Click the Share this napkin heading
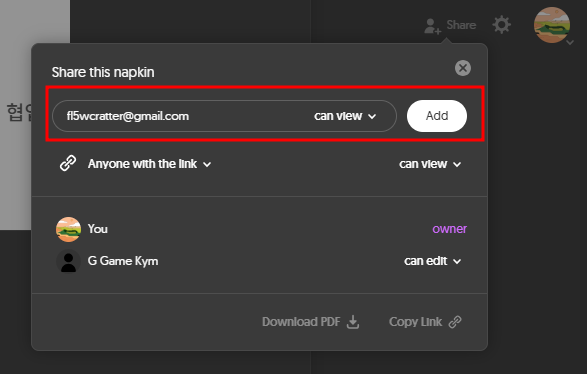587x374 pixels. click(x=103, y=72)
